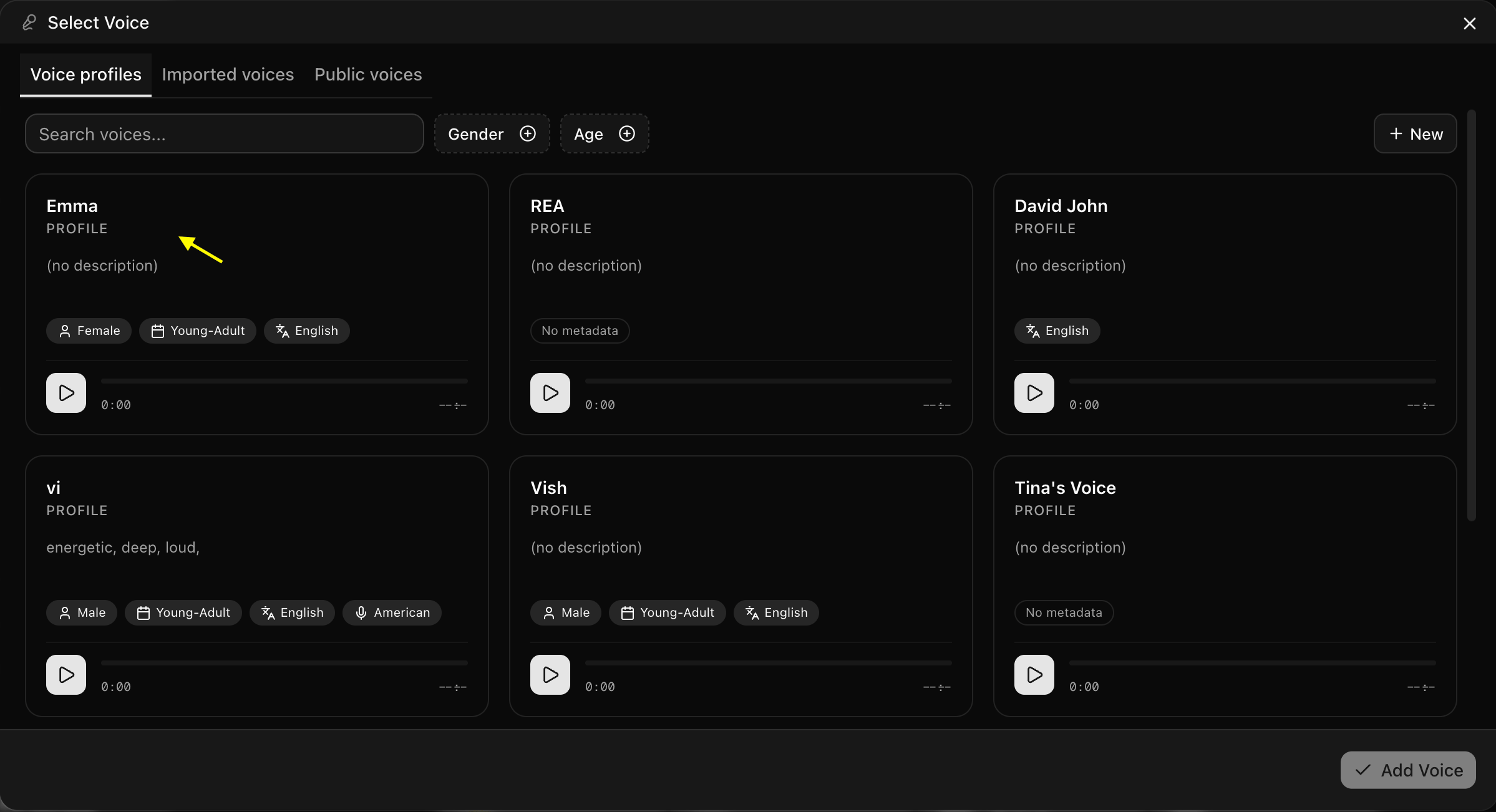Play the Vish voice sample

tap(550, 675)
